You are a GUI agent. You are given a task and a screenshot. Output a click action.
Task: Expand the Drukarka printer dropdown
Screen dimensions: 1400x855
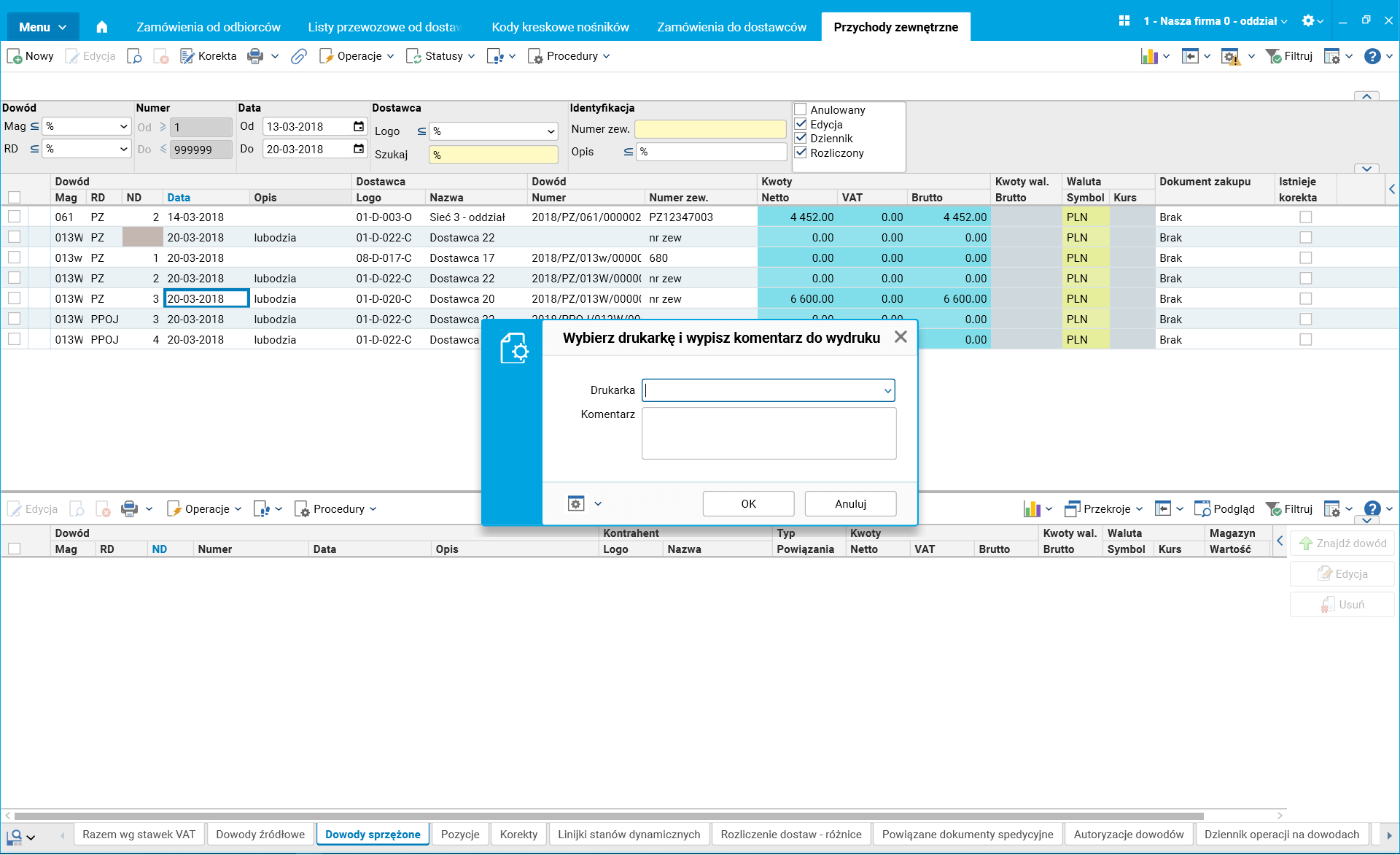pyautogui.click(x=887, y=390)
